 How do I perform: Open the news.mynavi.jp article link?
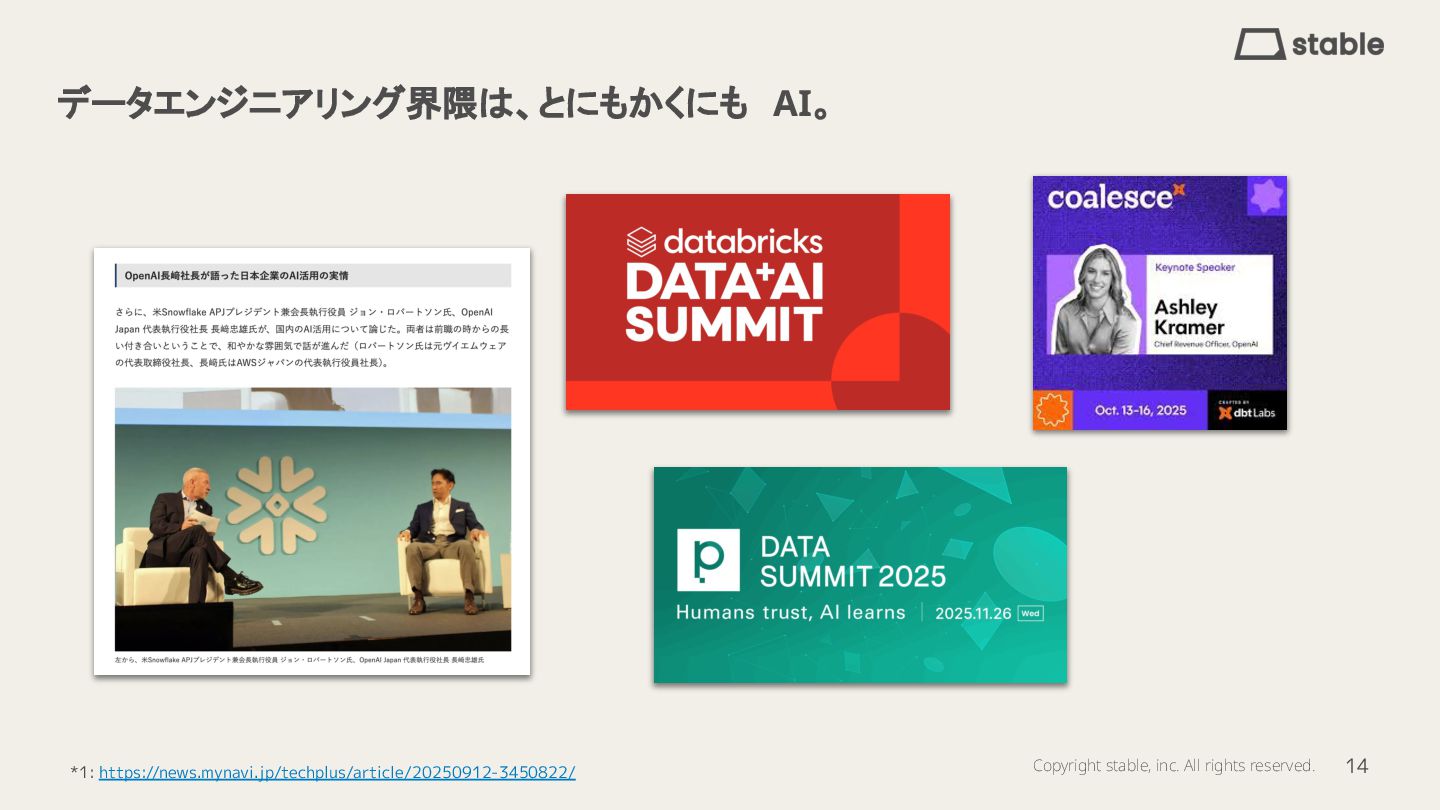point(337,772)
